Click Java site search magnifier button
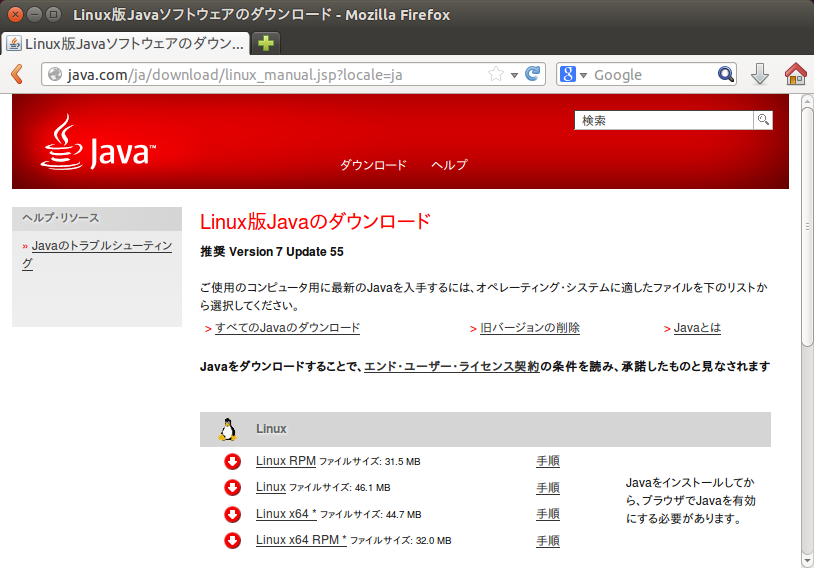The image size is (814, 568). point(763,120)
